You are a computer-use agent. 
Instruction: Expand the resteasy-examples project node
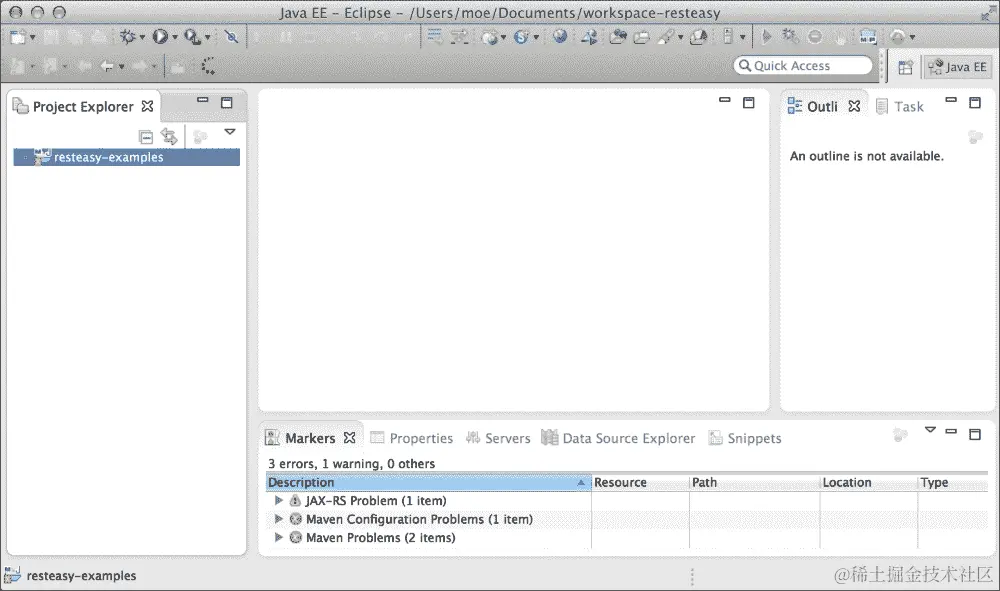coord(25,157)
